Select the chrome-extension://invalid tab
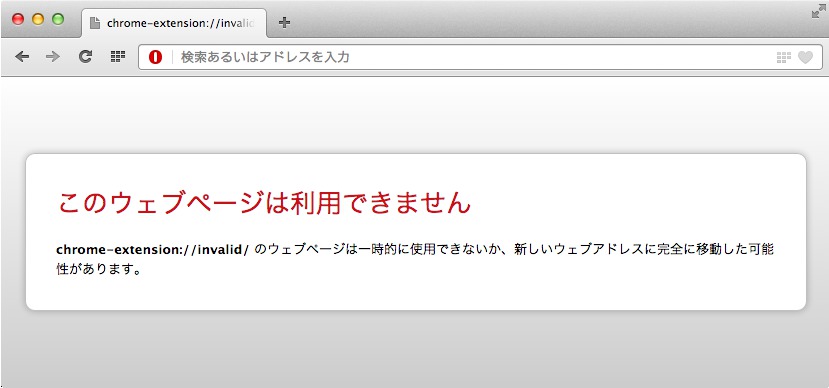This screenshot has width=829, height=388. (x=174, y=23)
